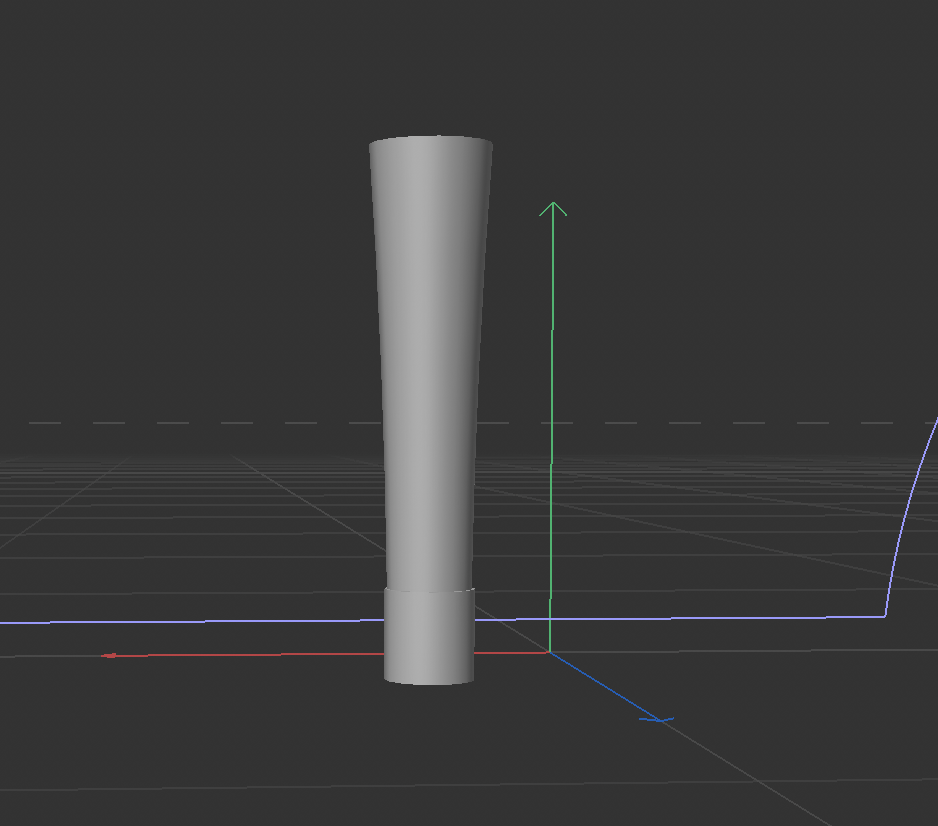Select the bottom cylindrical segment of the mesh
This screenshot has width=938, height=826.
point(428,635)
